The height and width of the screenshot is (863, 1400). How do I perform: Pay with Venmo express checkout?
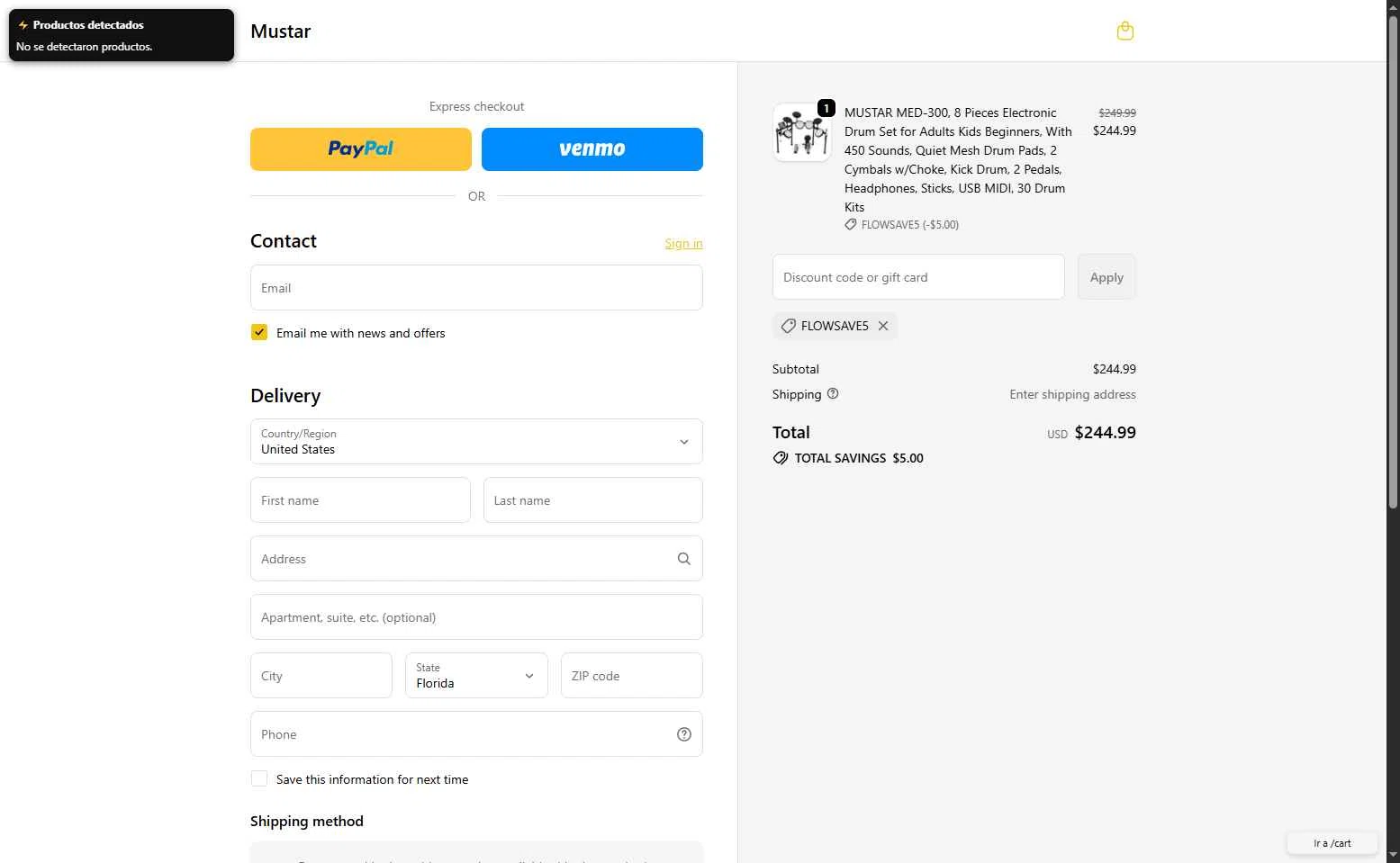point(592,149)
